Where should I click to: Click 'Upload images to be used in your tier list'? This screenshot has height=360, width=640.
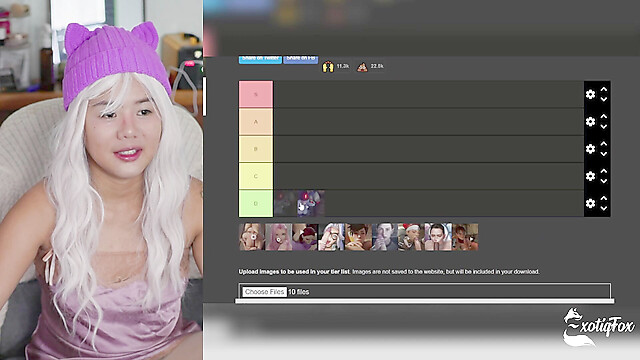pyautogui.click(x=294, y=271)
